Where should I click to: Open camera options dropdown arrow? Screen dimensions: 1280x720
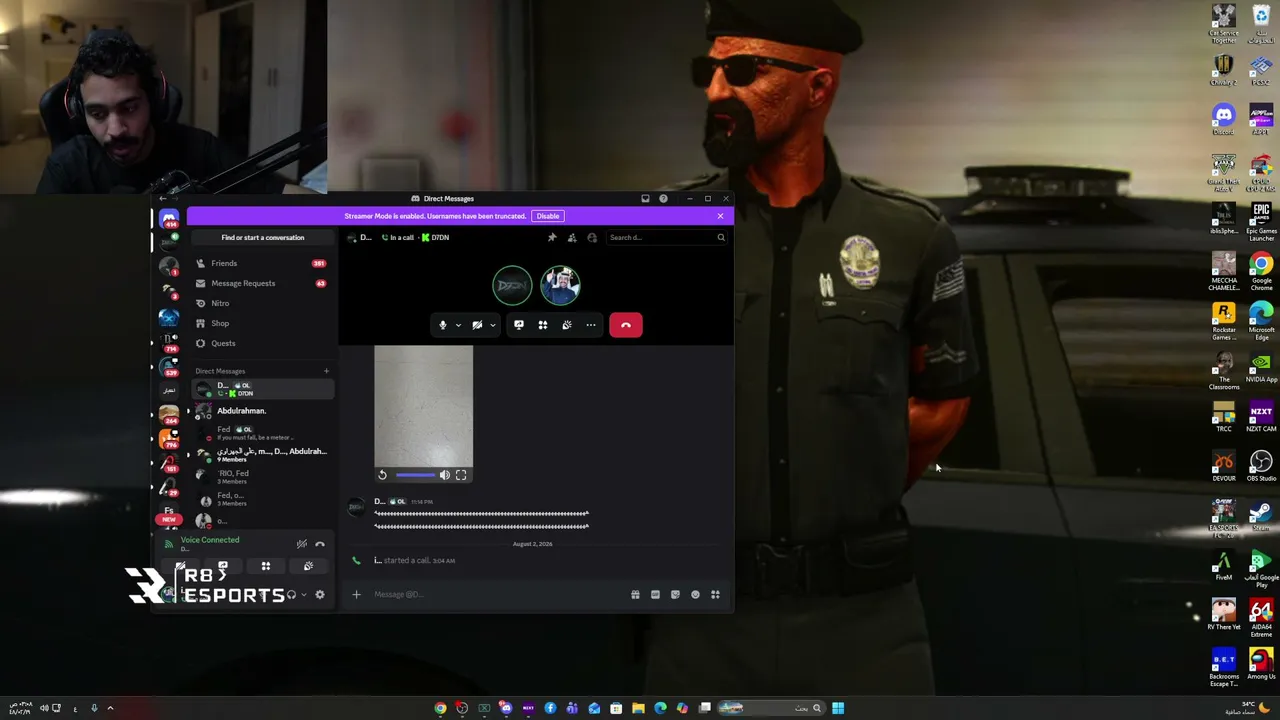492,325
